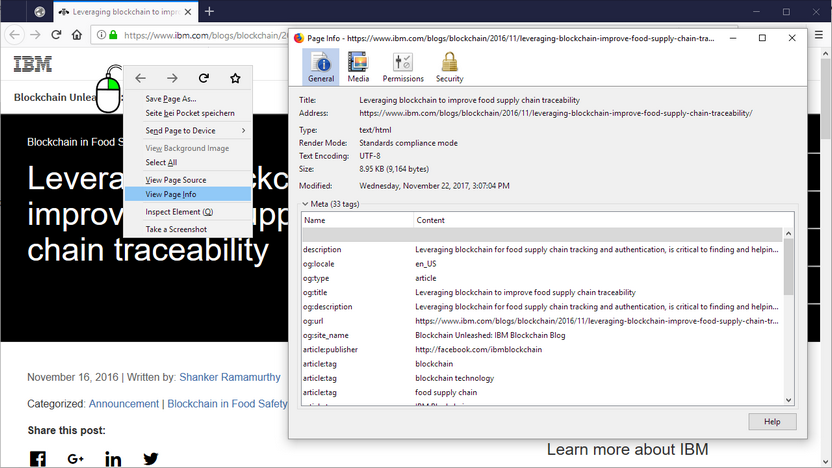Select the og:url meta row
The image size is (832, 468).
pos(542,321)
